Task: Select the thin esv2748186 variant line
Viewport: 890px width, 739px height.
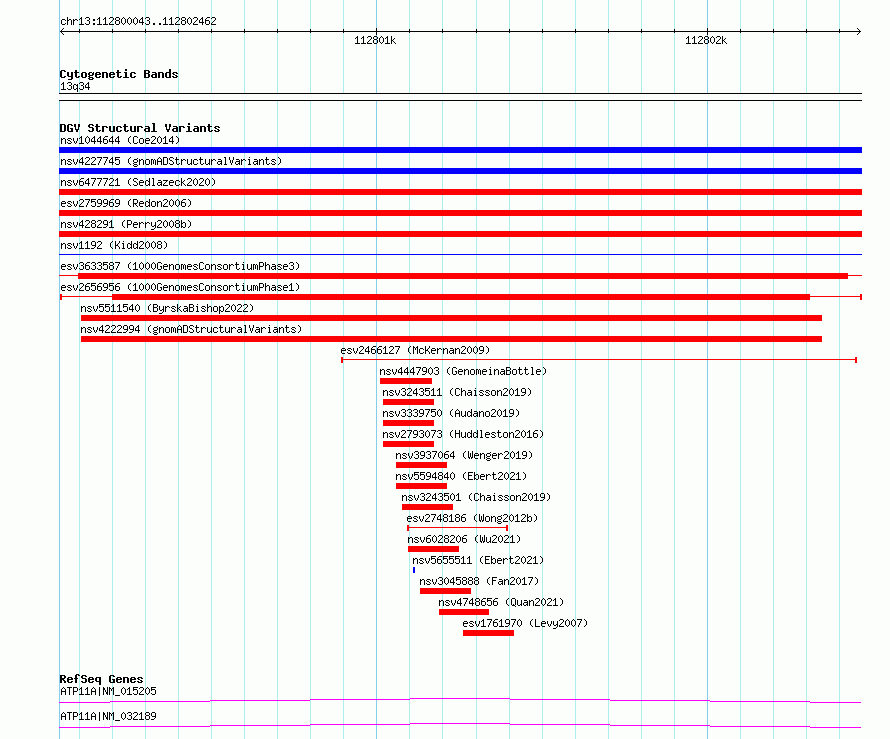Action: point(457,528)
